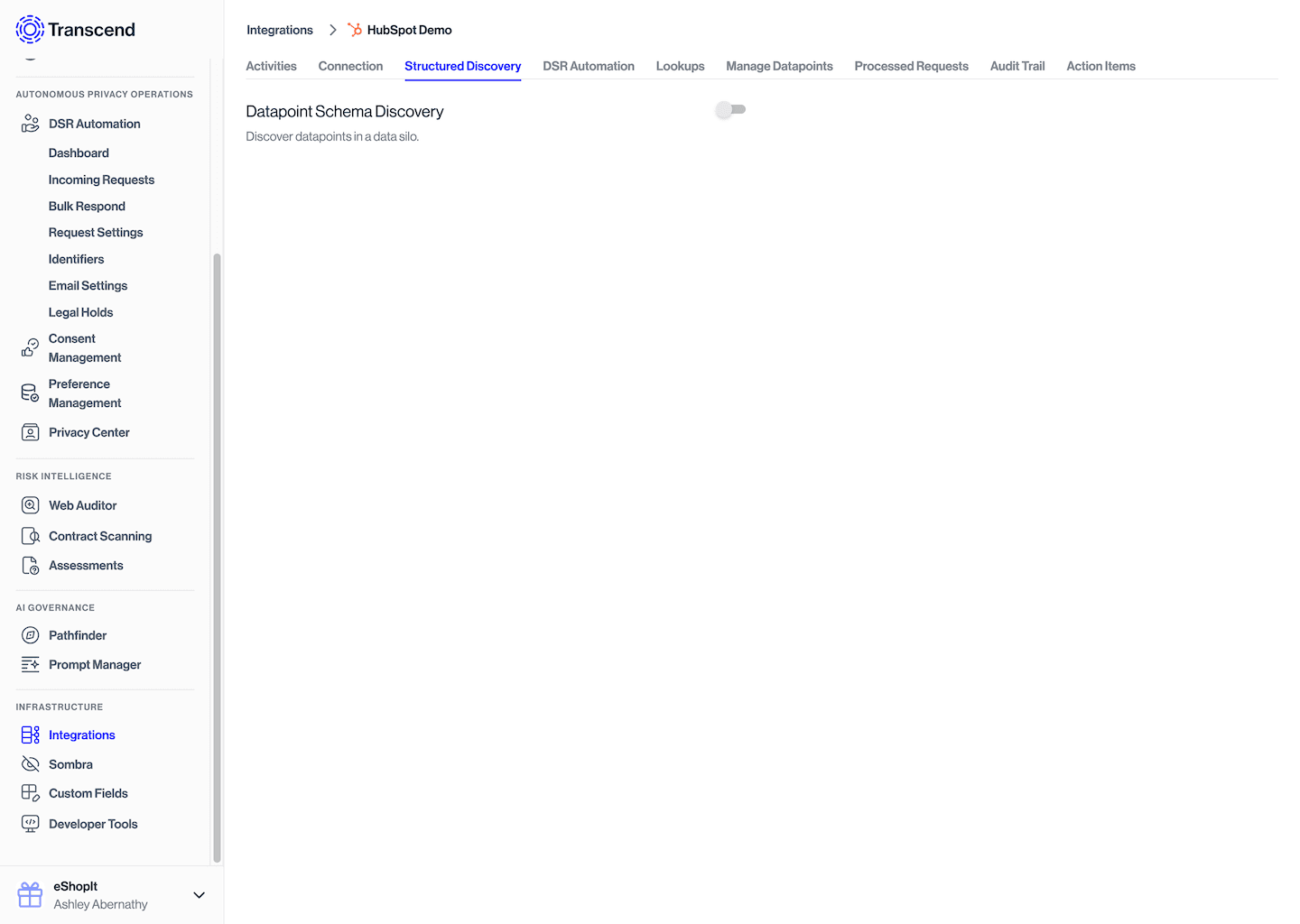
Task: Select Legal Holds from the sidebar
Action: 80,311
